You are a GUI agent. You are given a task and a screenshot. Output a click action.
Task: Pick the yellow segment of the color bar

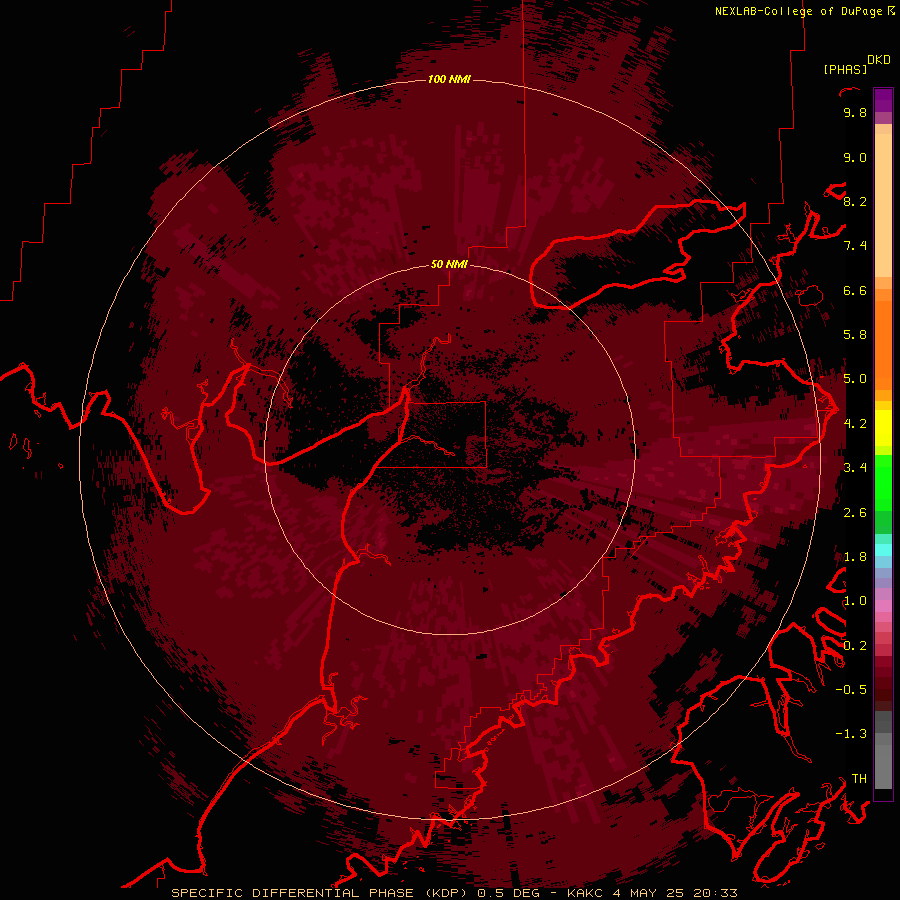click(x=883, y=428)
